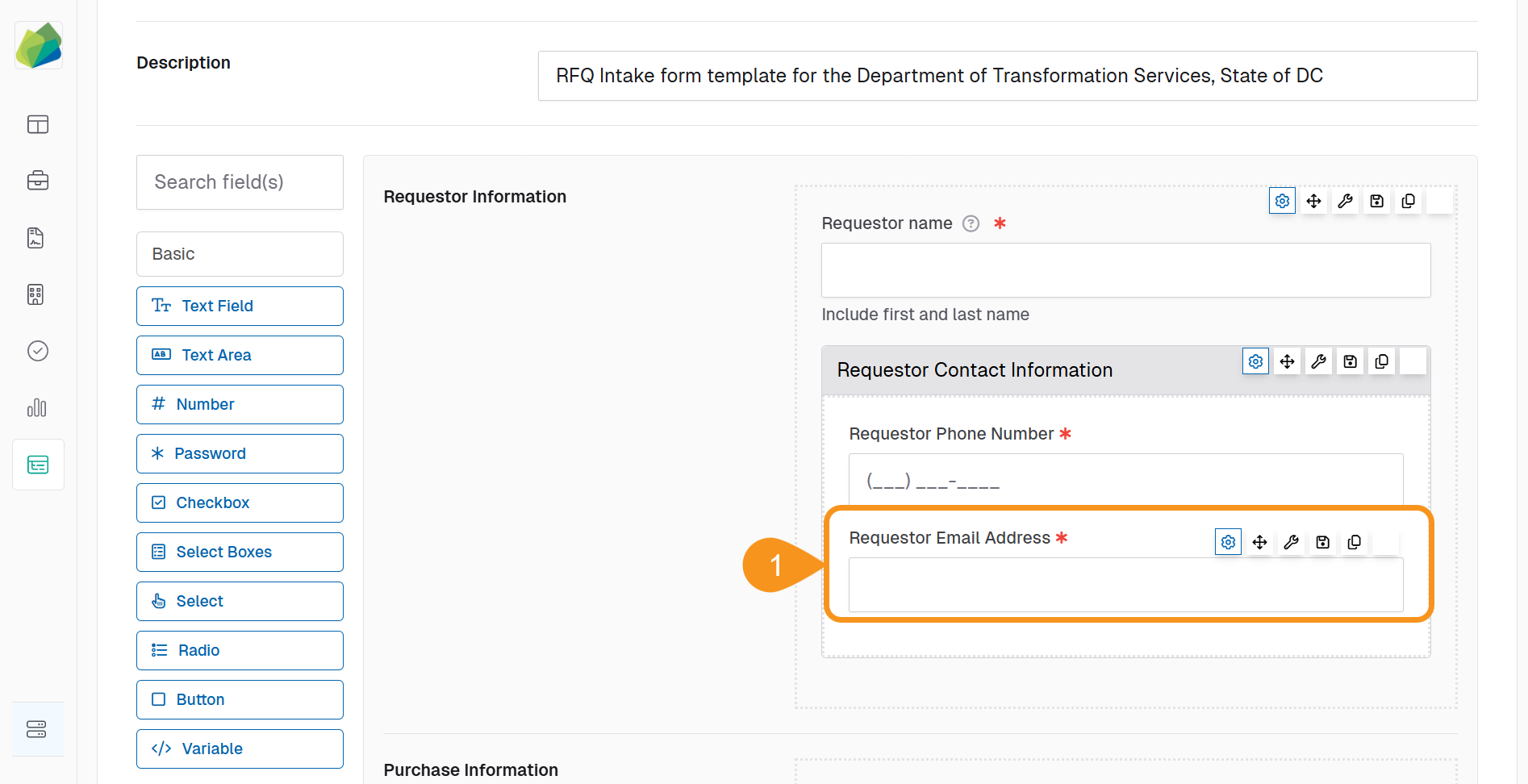Click the Text Area component button
The height and width of the screenshot is (784, 1528).
[240, 355]
